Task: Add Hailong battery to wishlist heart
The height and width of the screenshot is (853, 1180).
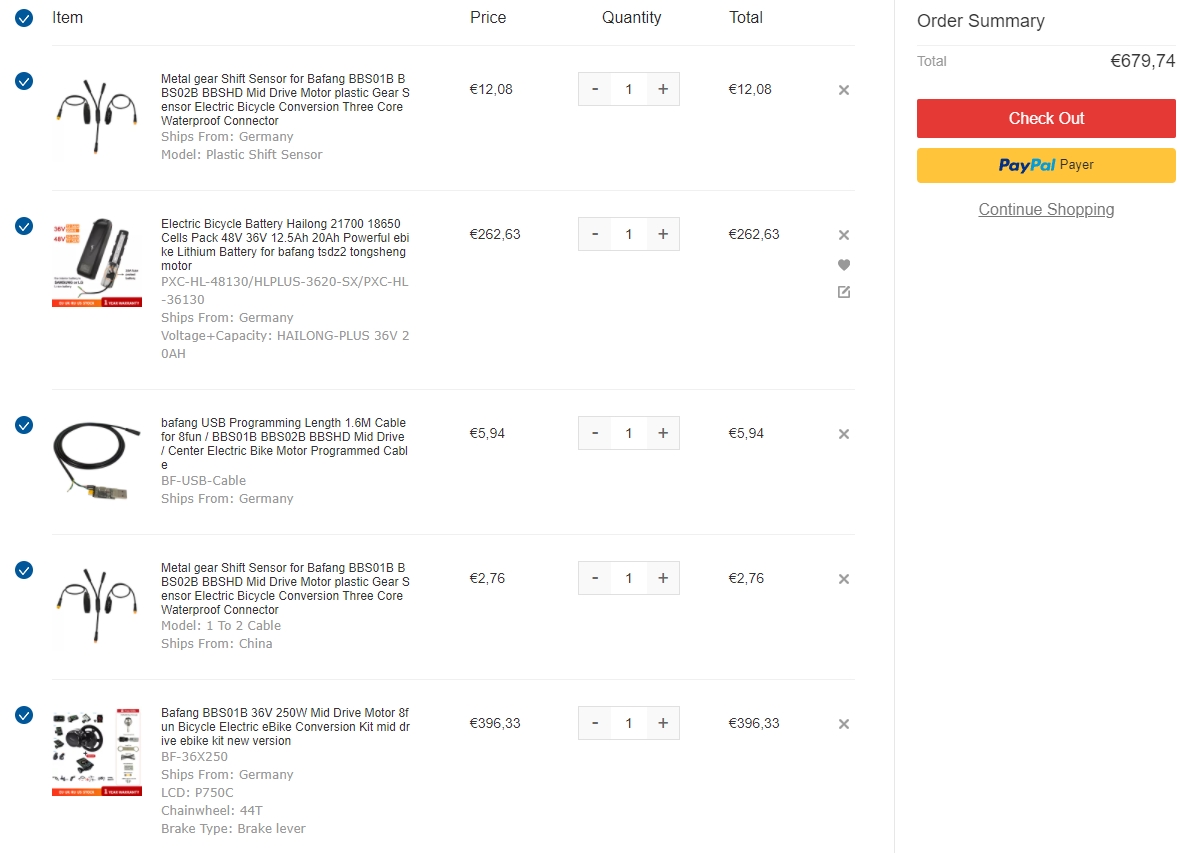Action: [x=843, y=265]
